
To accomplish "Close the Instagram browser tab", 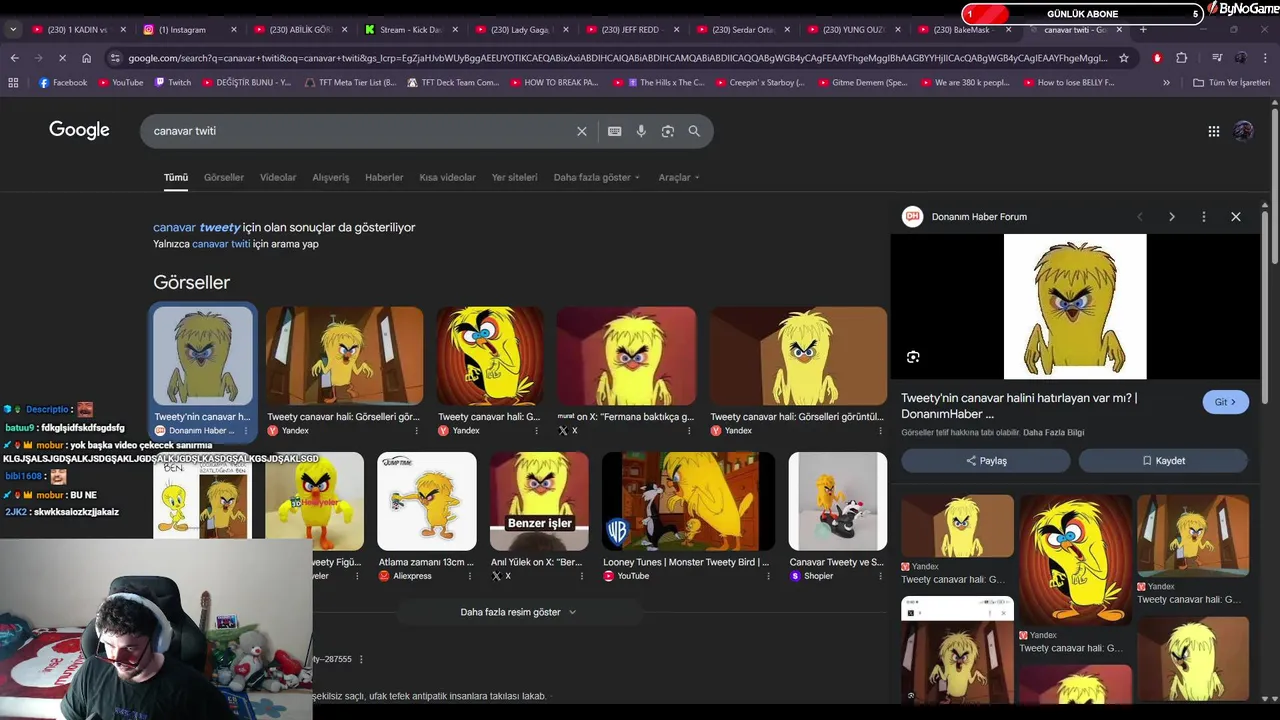I will [x=234, y=30].
